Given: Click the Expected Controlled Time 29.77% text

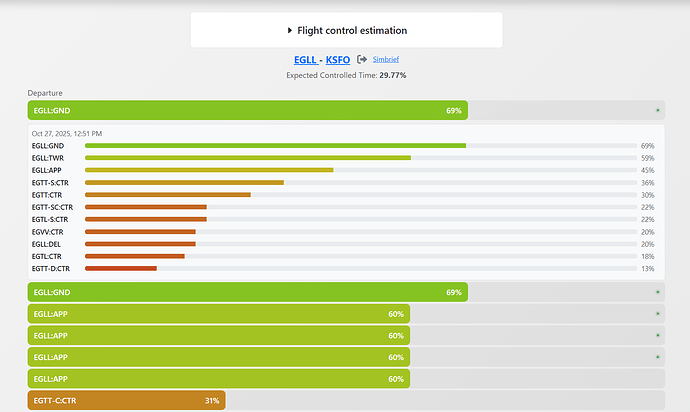Looking at the screenshot, I should click(x=346, y=75).
